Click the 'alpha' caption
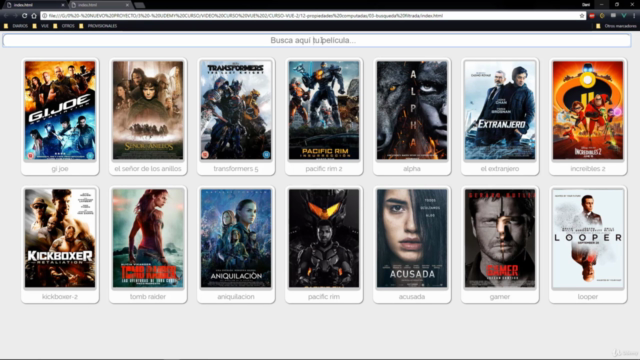 pyautogui.click(x=412, y=169)
